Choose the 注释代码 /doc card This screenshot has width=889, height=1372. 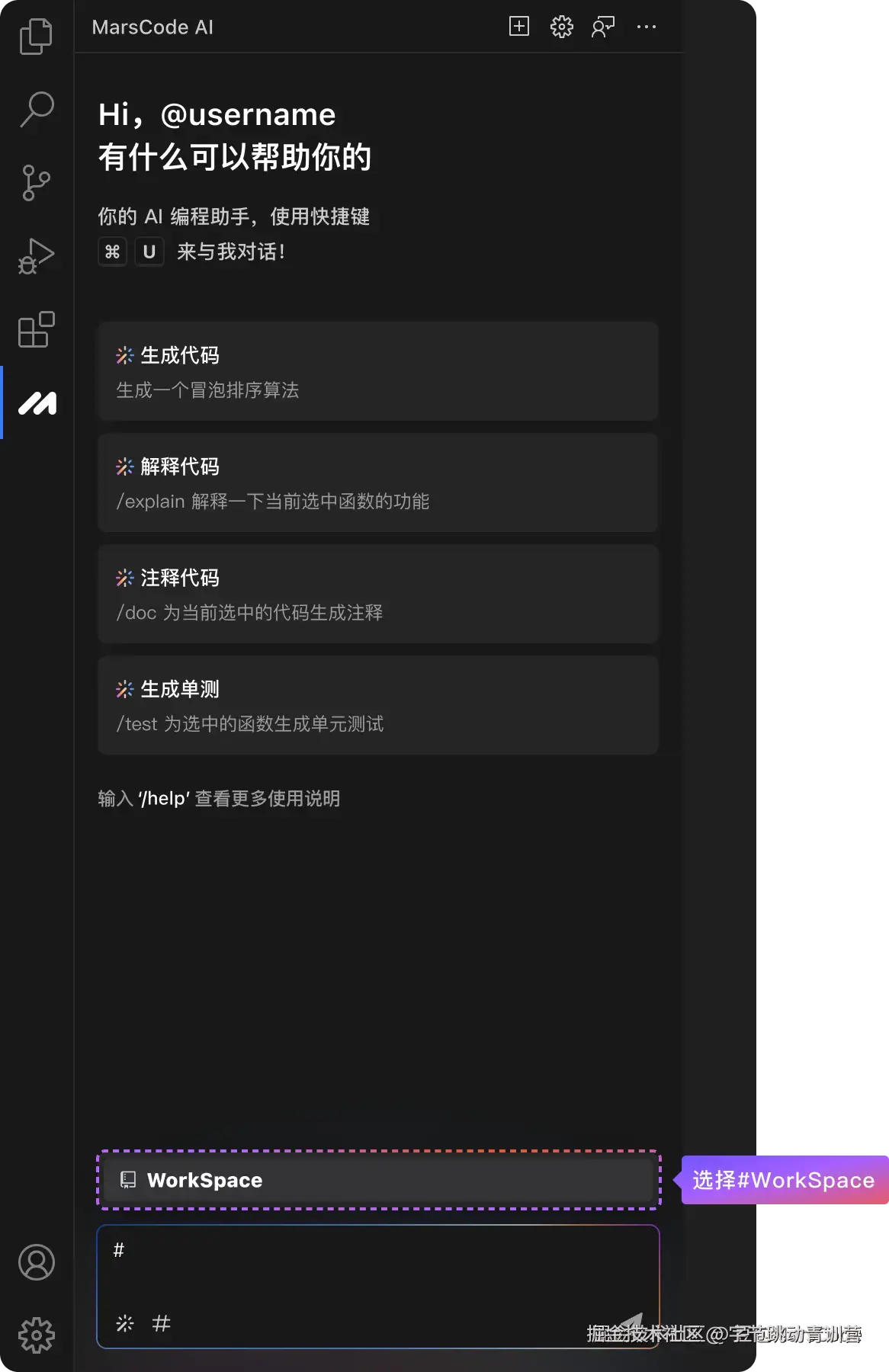[377, 594]
